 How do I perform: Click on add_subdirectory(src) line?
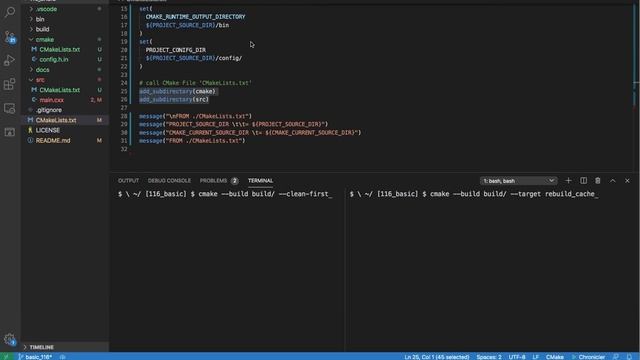coord(174,100)
